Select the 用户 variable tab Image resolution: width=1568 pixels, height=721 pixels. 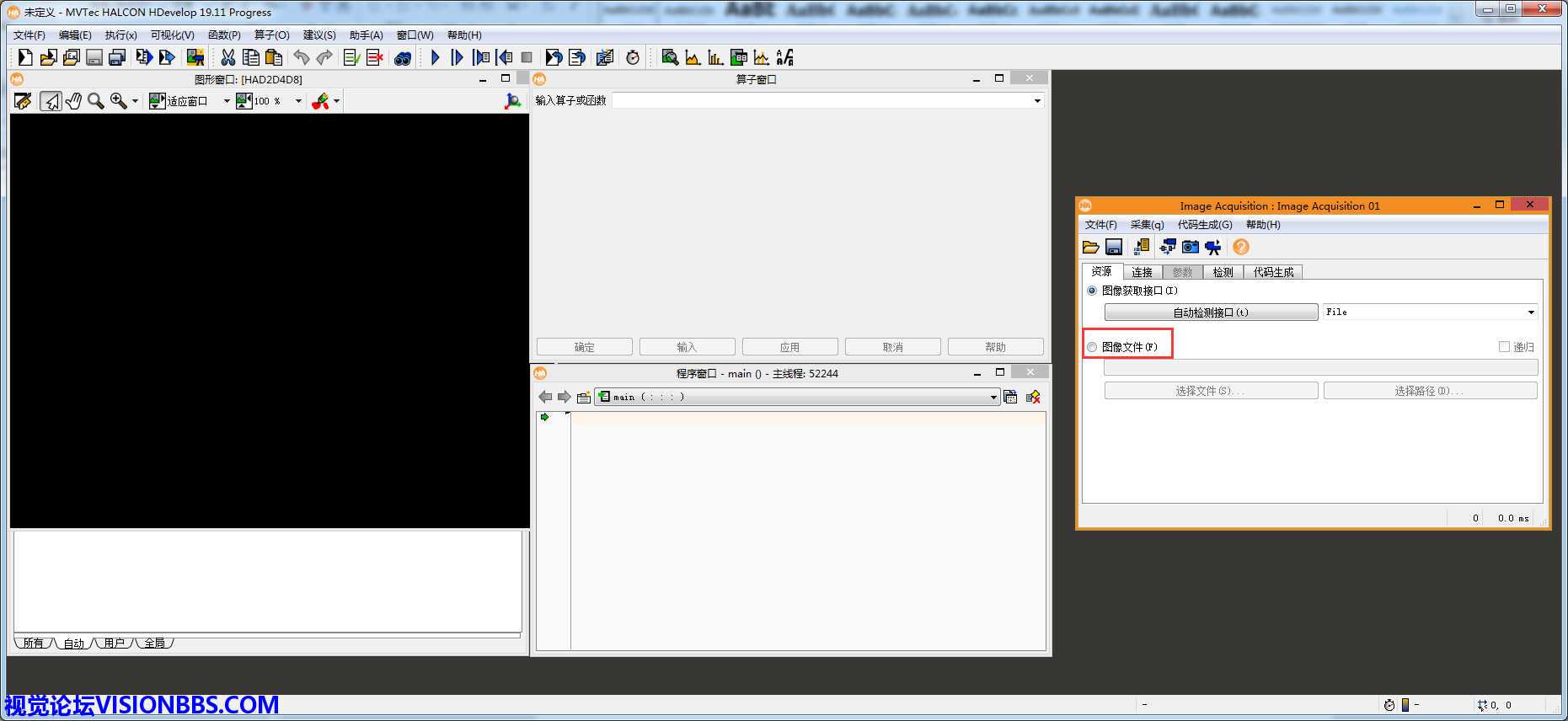114,643
